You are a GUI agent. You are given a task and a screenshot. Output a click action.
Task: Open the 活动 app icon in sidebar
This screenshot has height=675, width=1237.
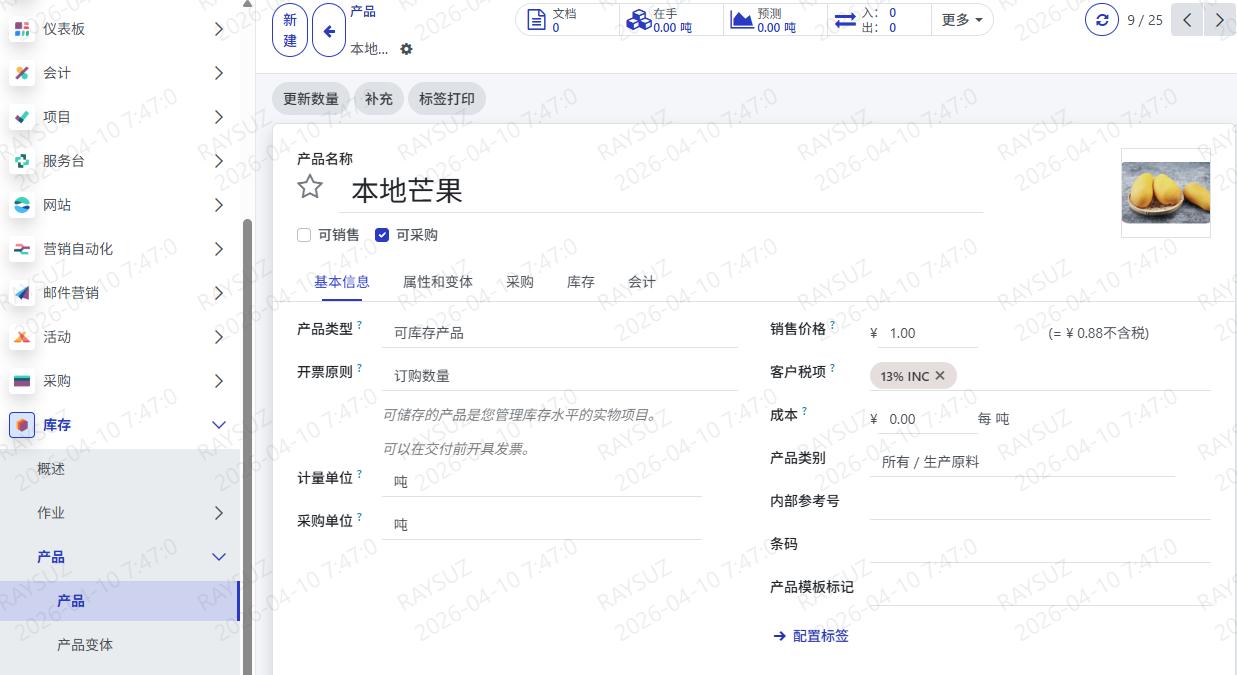pos(22,337)
